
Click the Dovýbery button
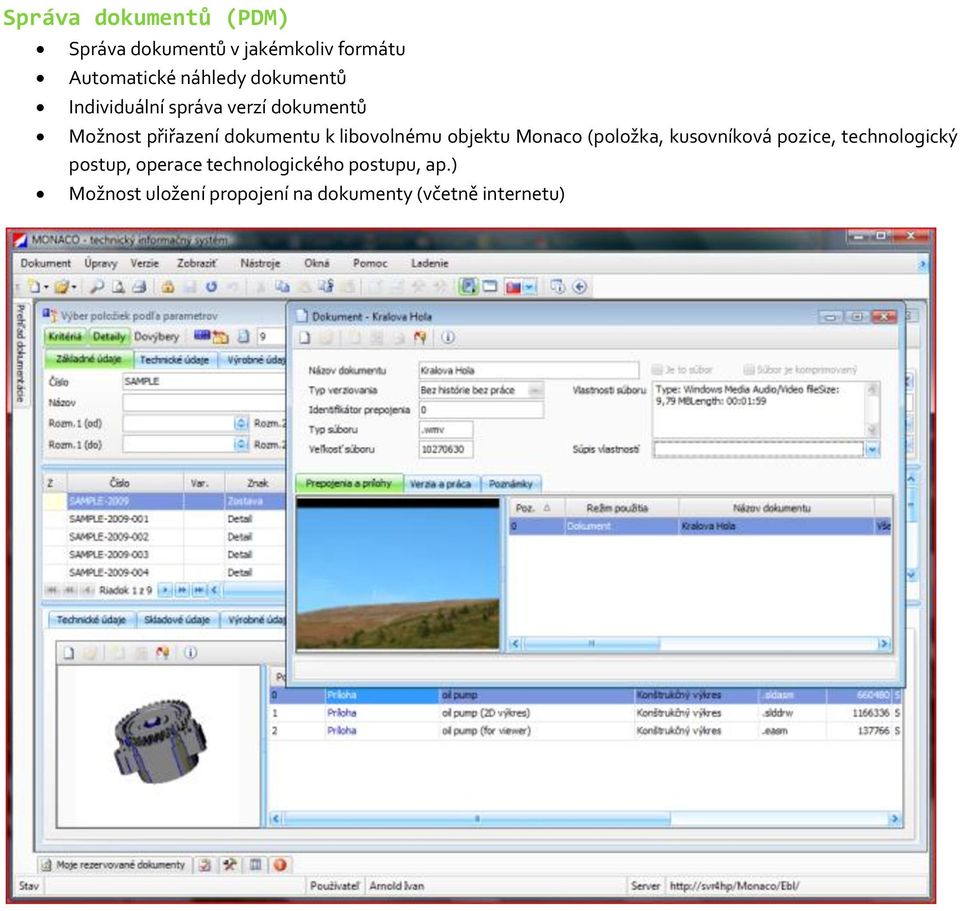coord(157,336)
